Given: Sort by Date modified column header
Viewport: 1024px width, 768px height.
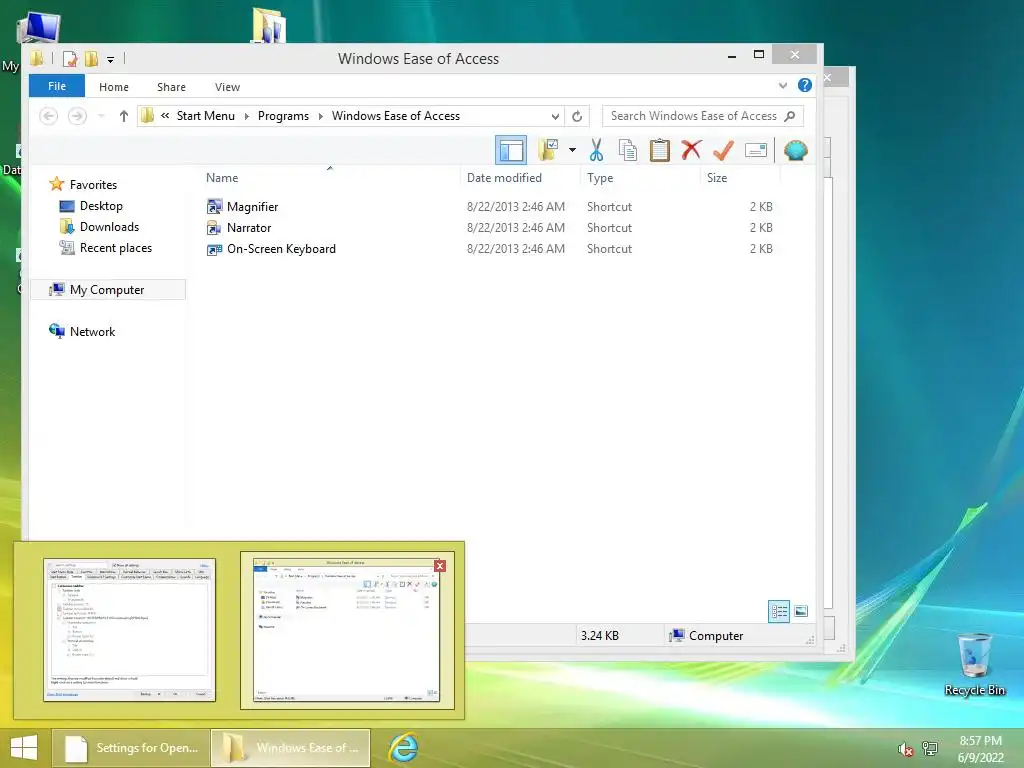Looking at the screenshot, I should click(504, 178).
